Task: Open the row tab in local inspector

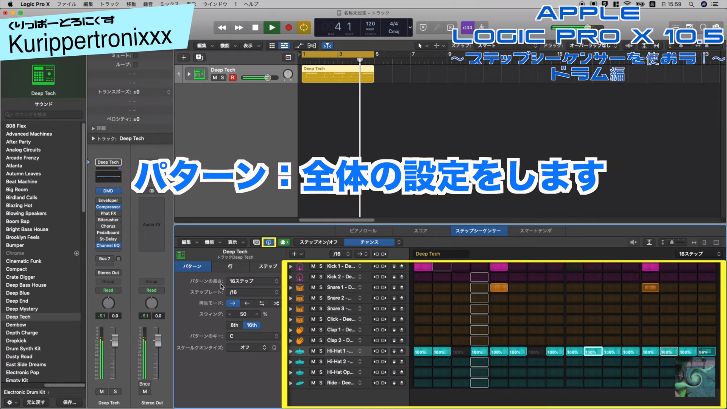Action: coord(230,267)
